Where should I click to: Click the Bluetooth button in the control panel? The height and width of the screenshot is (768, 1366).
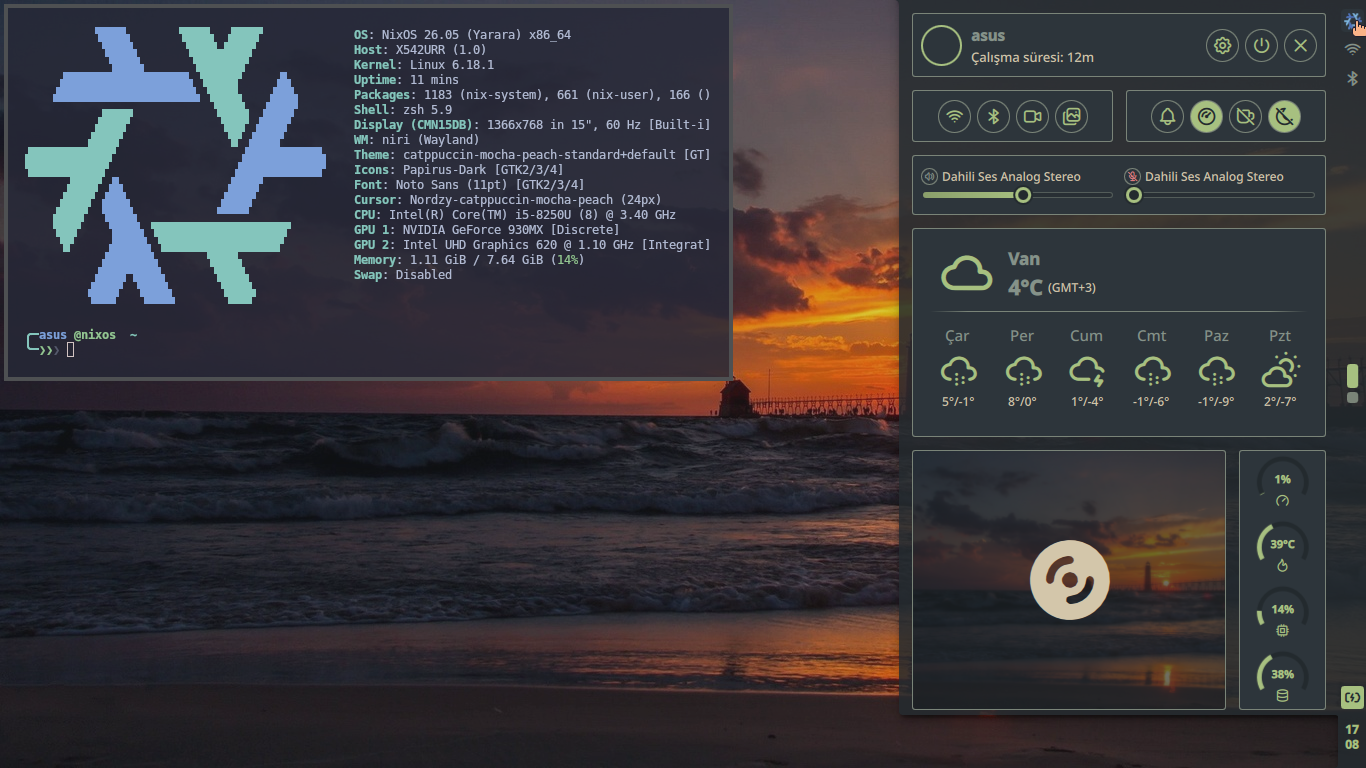993,117
